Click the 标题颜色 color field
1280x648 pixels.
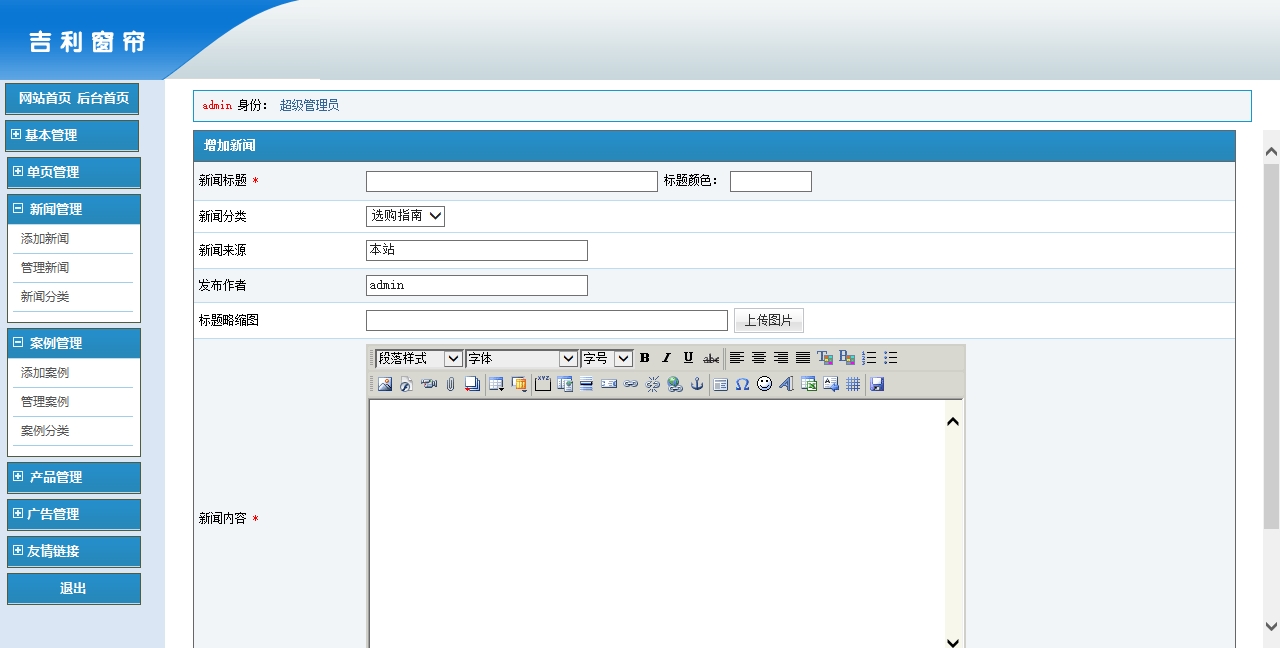[771, 181]
